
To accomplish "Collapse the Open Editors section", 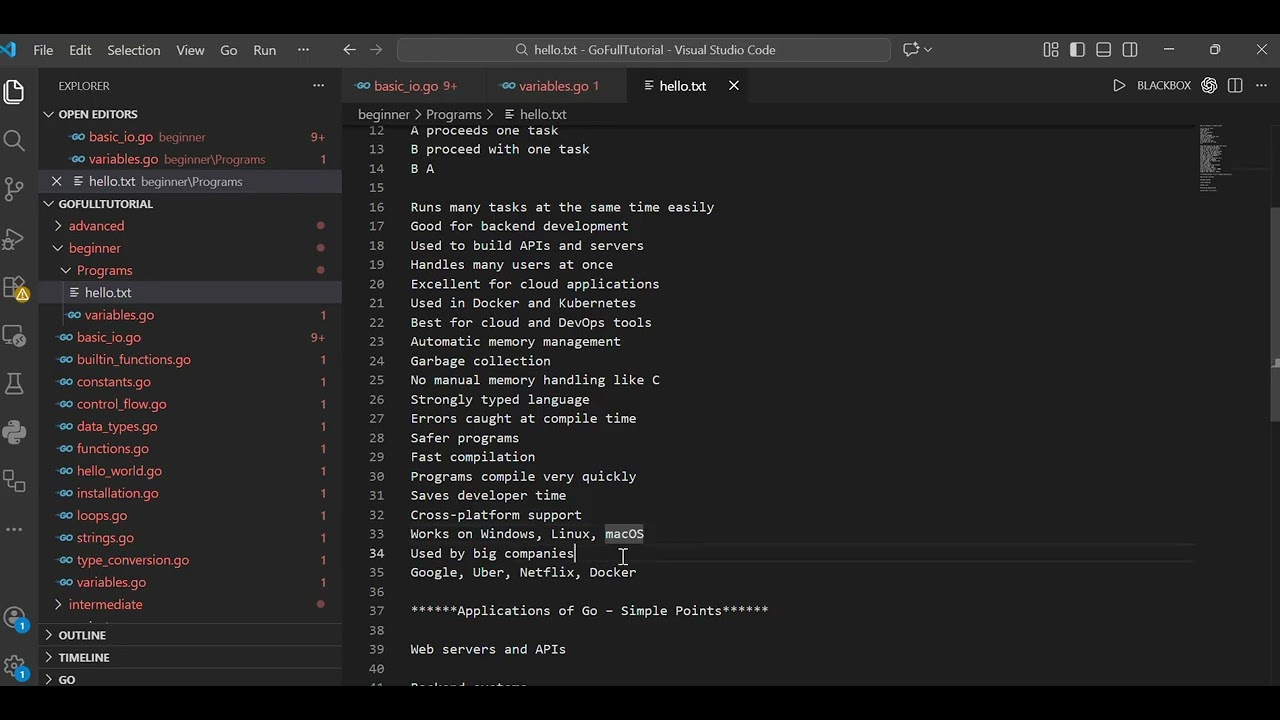I will 96,114.
